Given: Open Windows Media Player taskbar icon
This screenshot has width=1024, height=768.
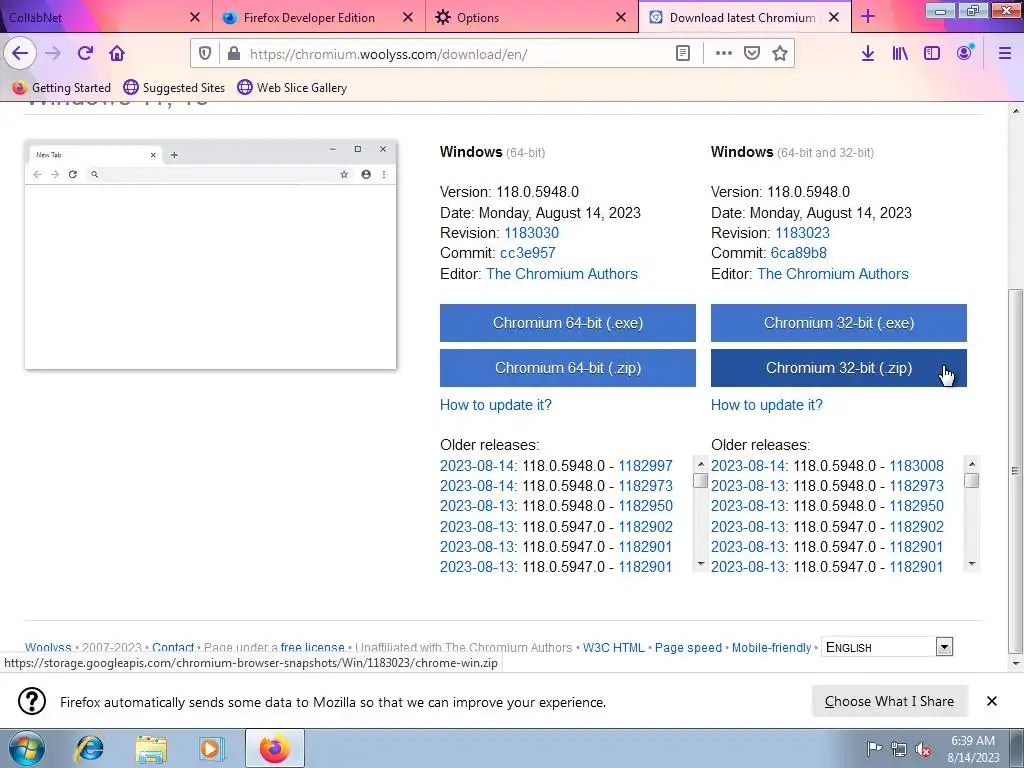Looking at the screenshot, I should [x=211, y=748].
